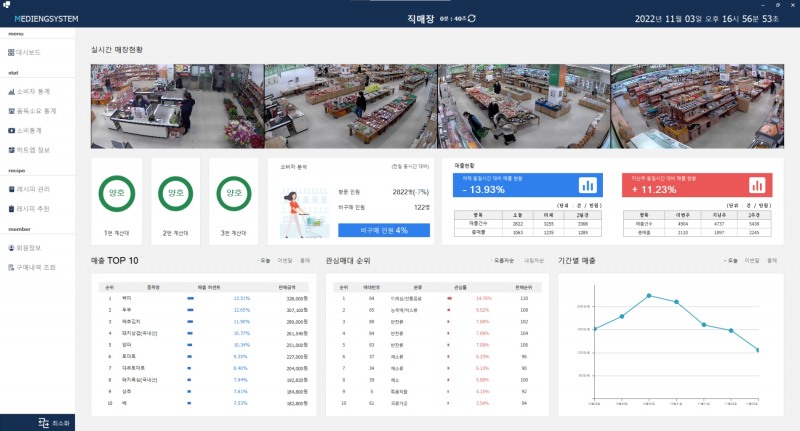
Task: Click the 9.52% interest rate in rank 2
Action: click(482, 310)
